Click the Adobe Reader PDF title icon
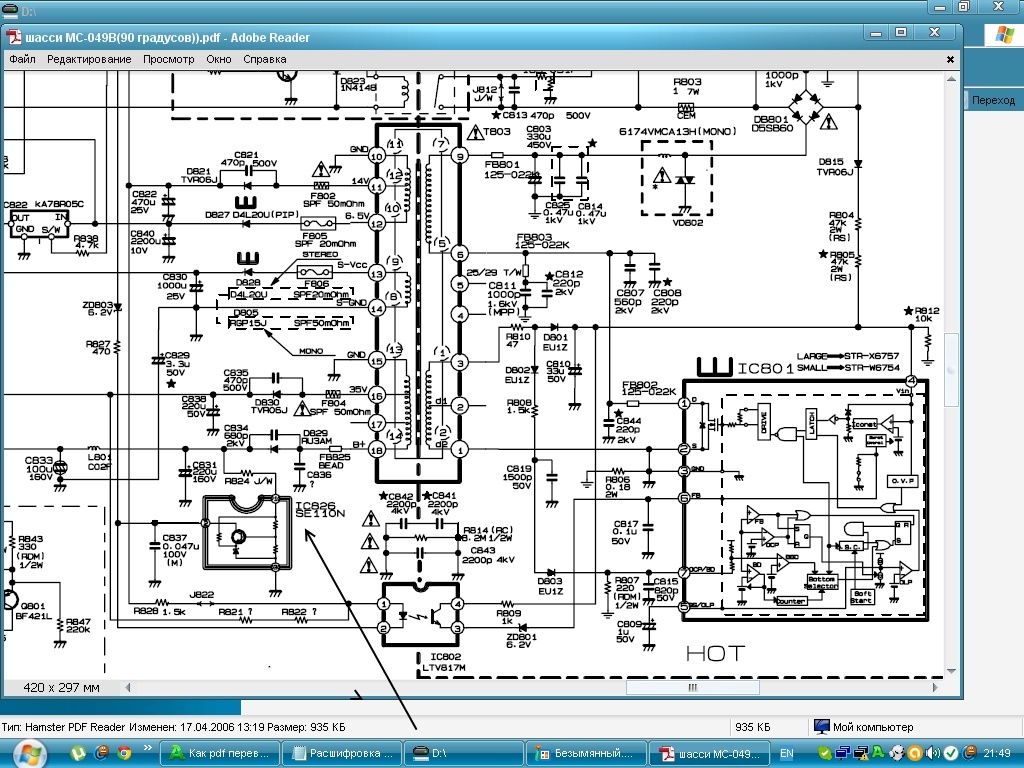 coord(14,37)
